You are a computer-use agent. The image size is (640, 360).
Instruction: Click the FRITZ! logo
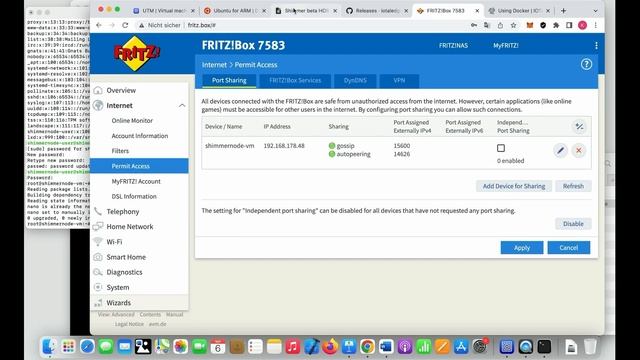point(137,53)
